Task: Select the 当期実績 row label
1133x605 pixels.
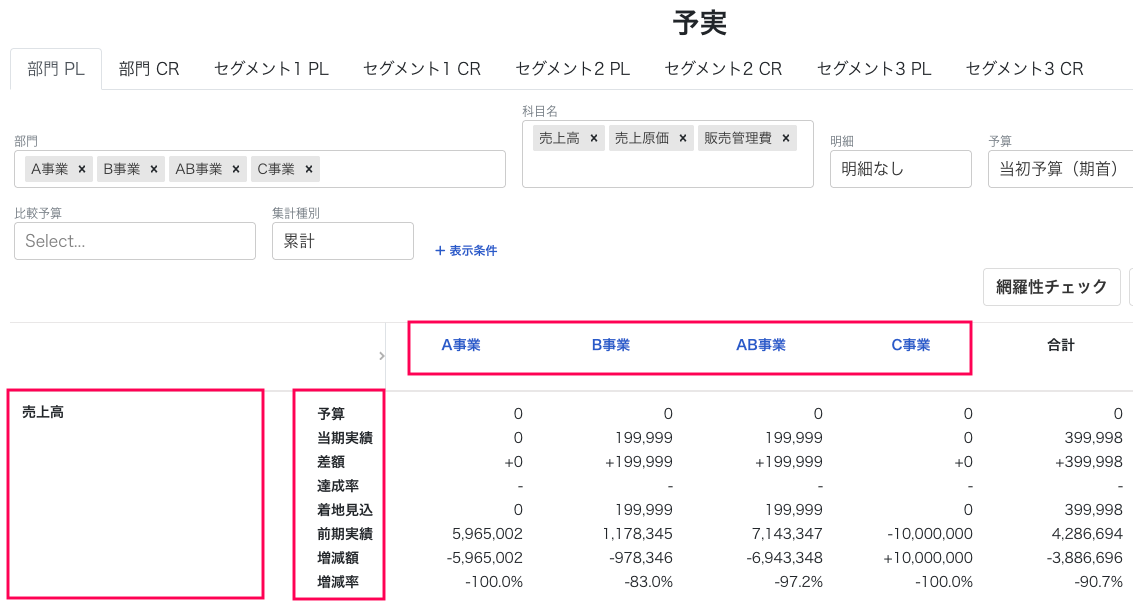Action: pos(345,438)
